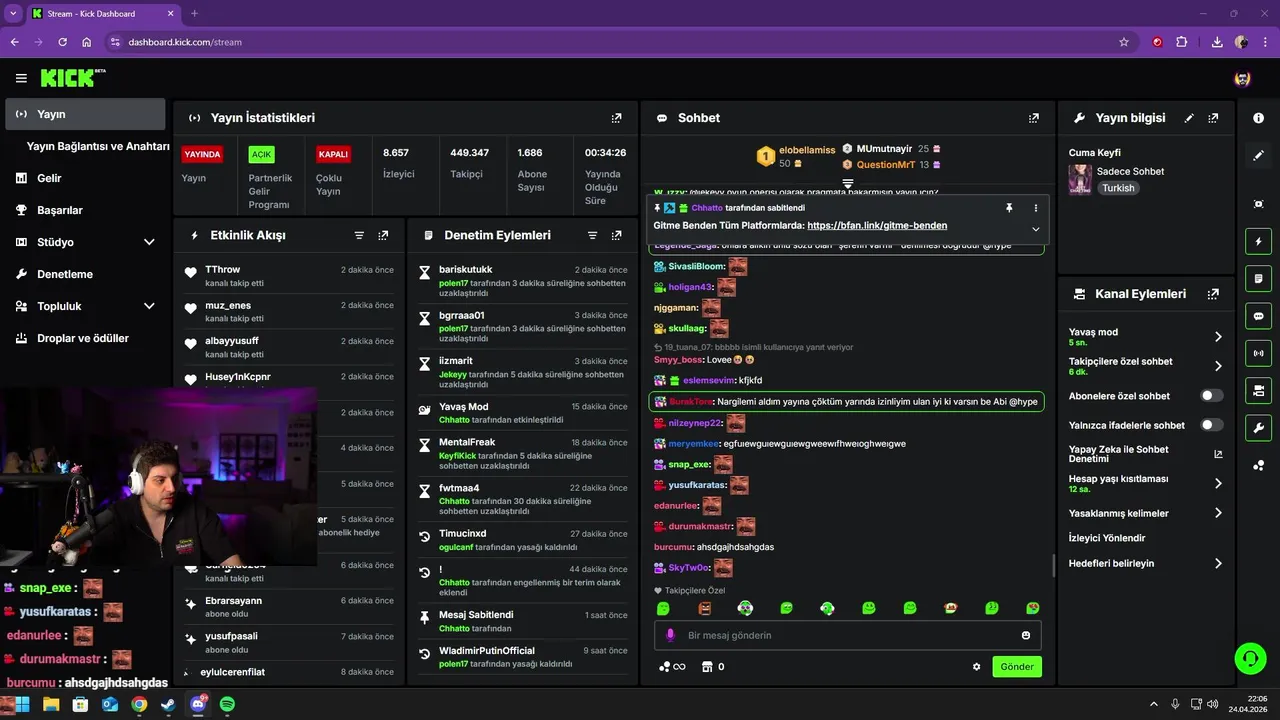Expand the pinned message chevron

click(1035, 229)
